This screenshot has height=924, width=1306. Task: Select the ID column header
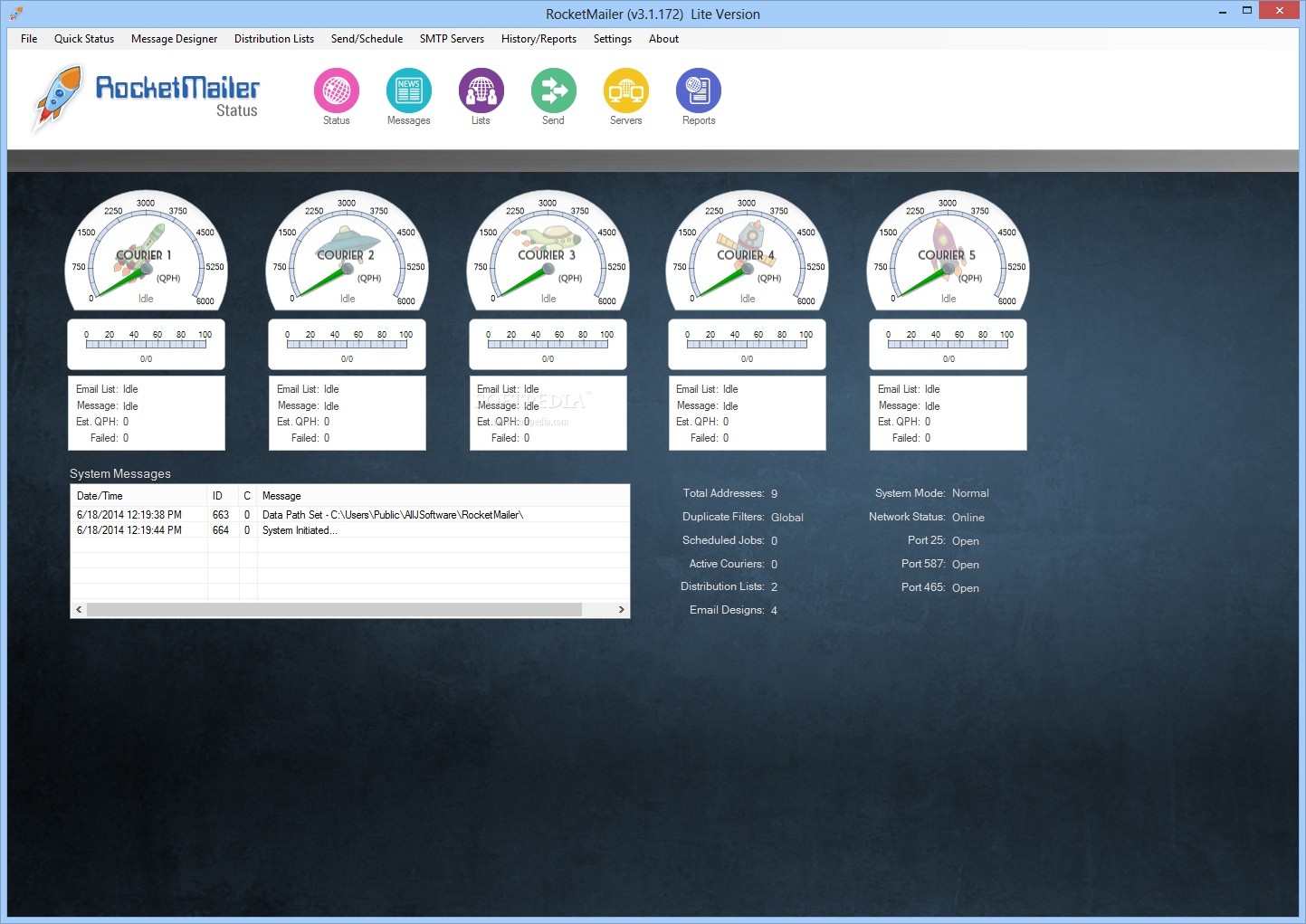(224, 496)
